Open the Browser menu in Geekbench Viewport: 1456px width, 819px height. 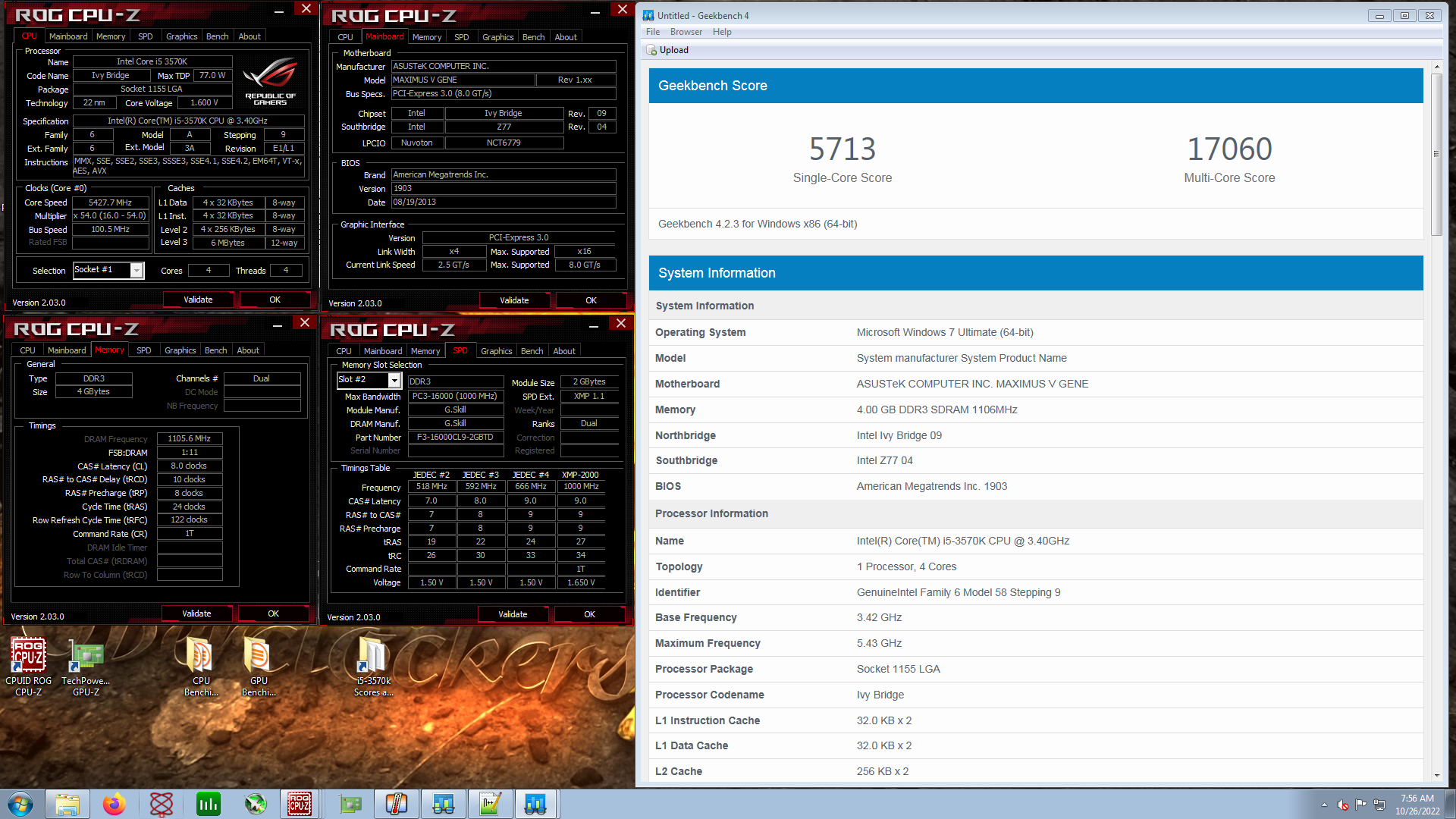[686, 32]
